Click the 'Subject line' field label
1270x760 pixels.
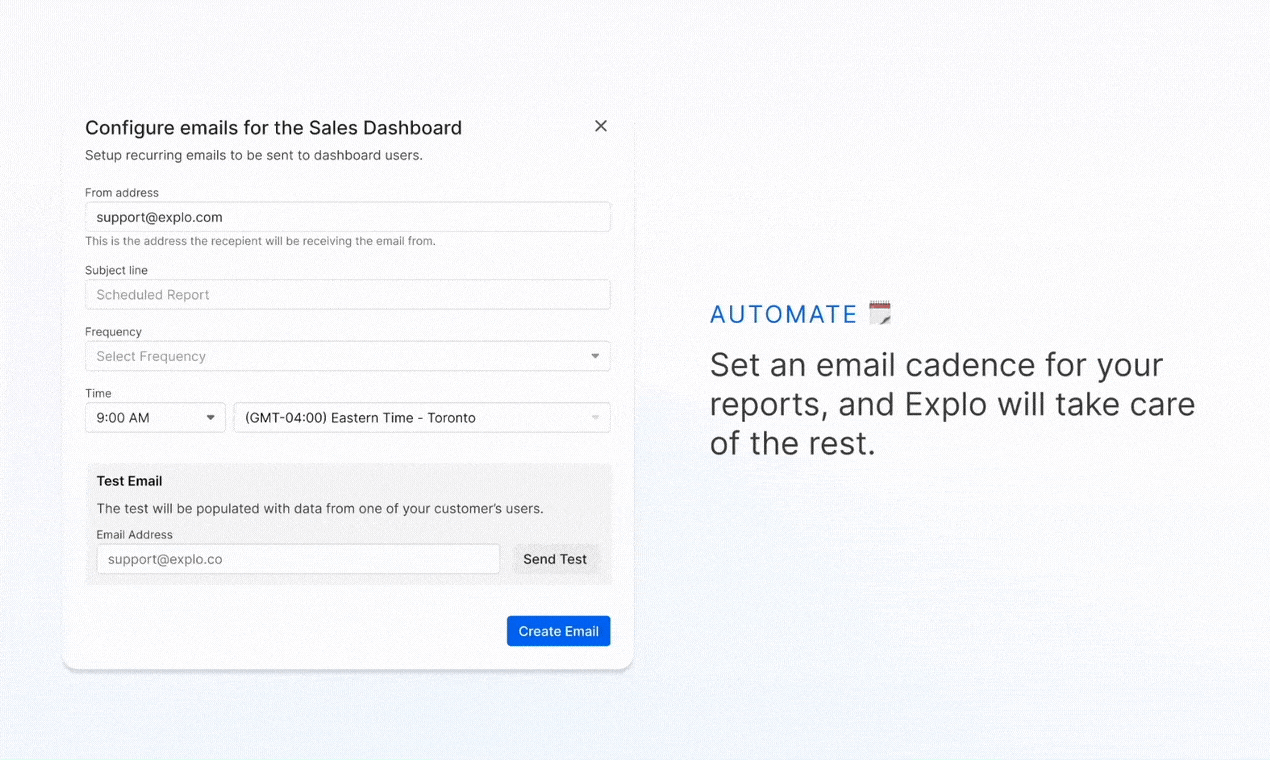coord(116,270)
